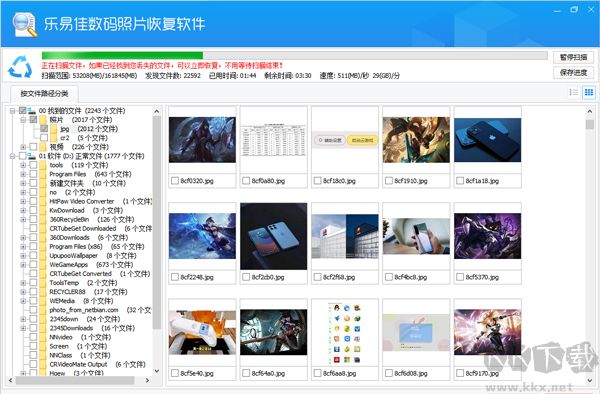The image size is (600, 394).
Task: Click folder icon beside 360RecycleBin
Action: tap(43, 220)
